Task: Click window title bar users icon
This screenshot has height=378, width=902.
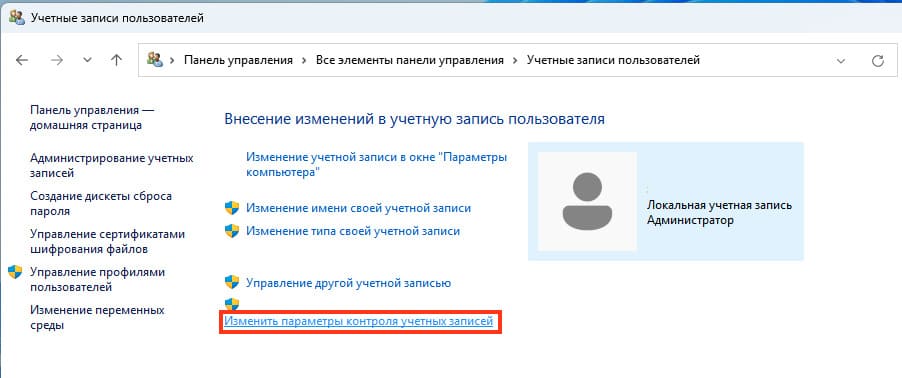Action: 17,17
